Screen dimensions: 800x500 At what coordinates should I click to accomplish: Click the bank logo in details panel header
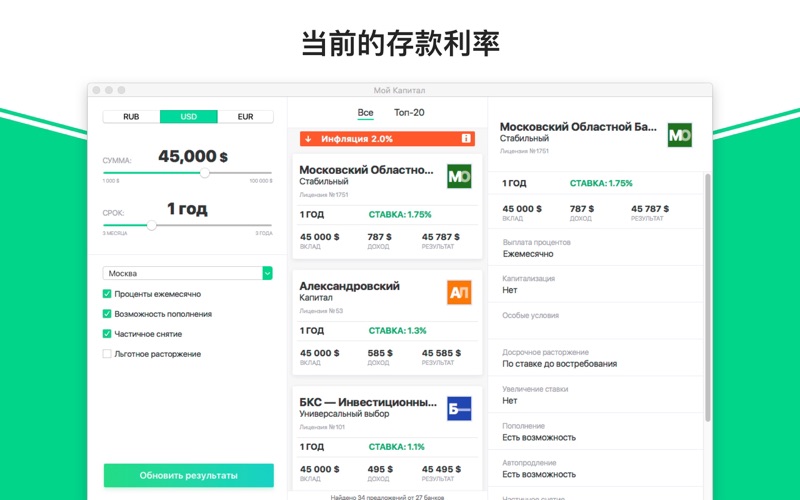(x=680, y=135)
